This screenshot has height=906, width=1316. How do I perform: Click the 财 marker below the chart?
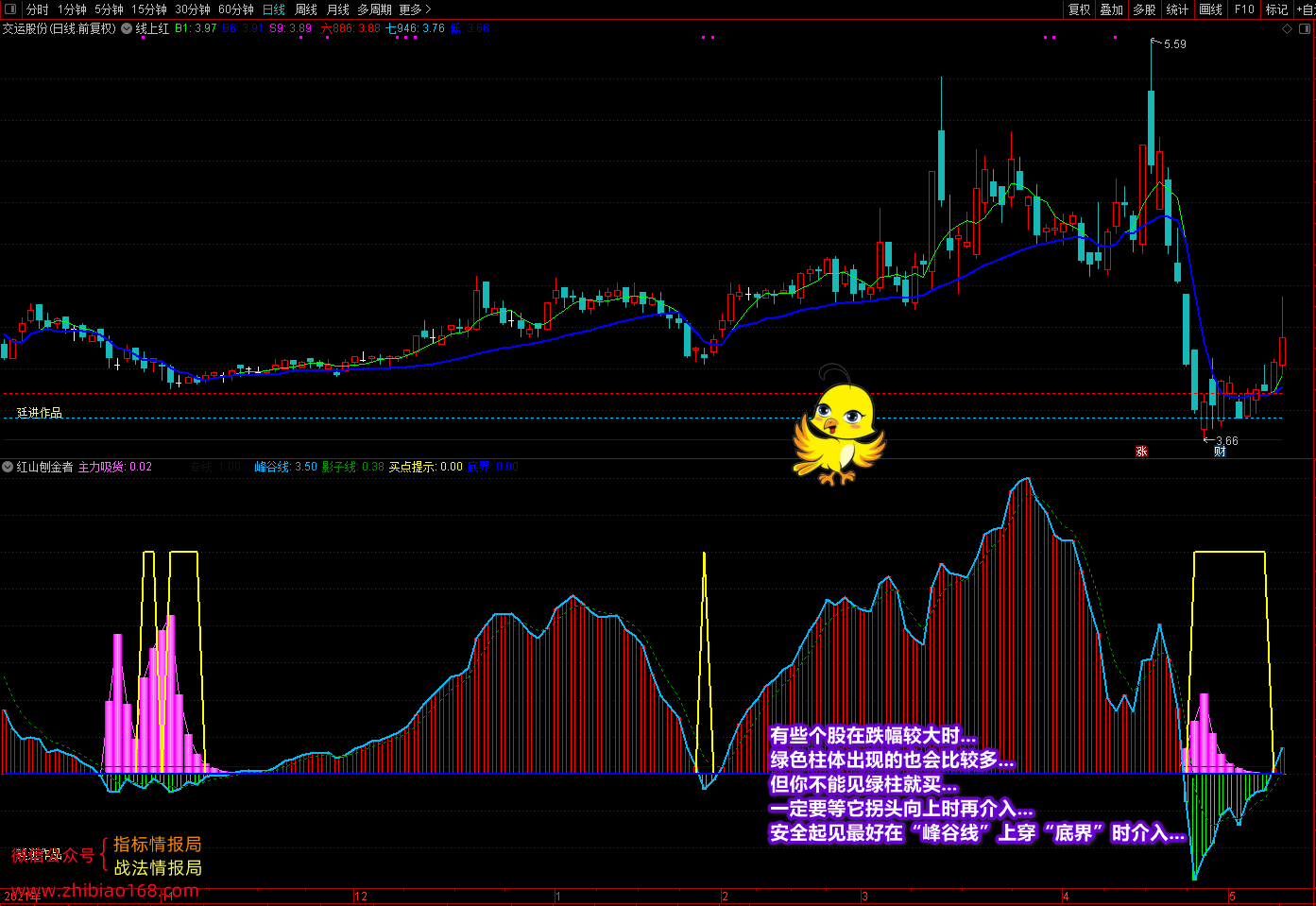[x=1220, y=452]
